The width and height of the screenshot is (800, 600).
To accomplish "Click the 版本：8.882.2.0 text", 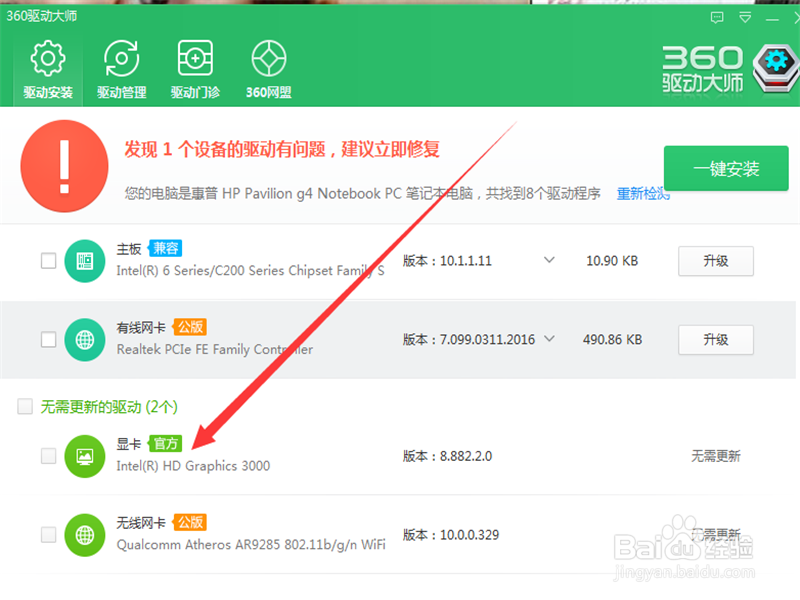I will (447, 456).
